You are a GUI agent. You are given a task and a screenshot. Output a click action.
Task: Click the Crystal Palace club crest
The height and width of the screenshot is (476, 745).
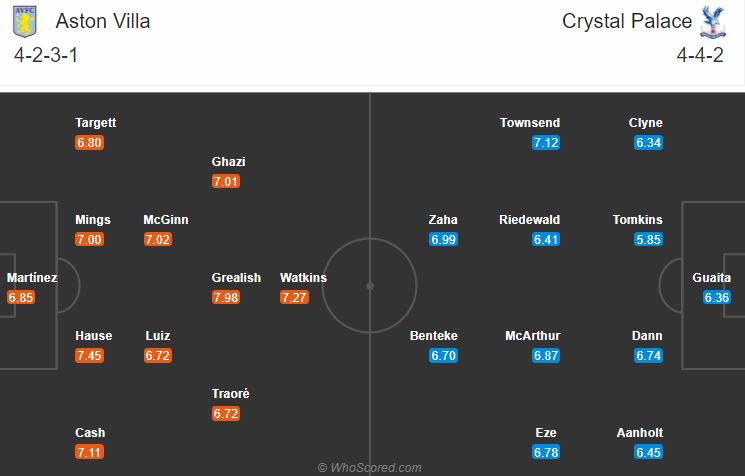pos(713,22)
